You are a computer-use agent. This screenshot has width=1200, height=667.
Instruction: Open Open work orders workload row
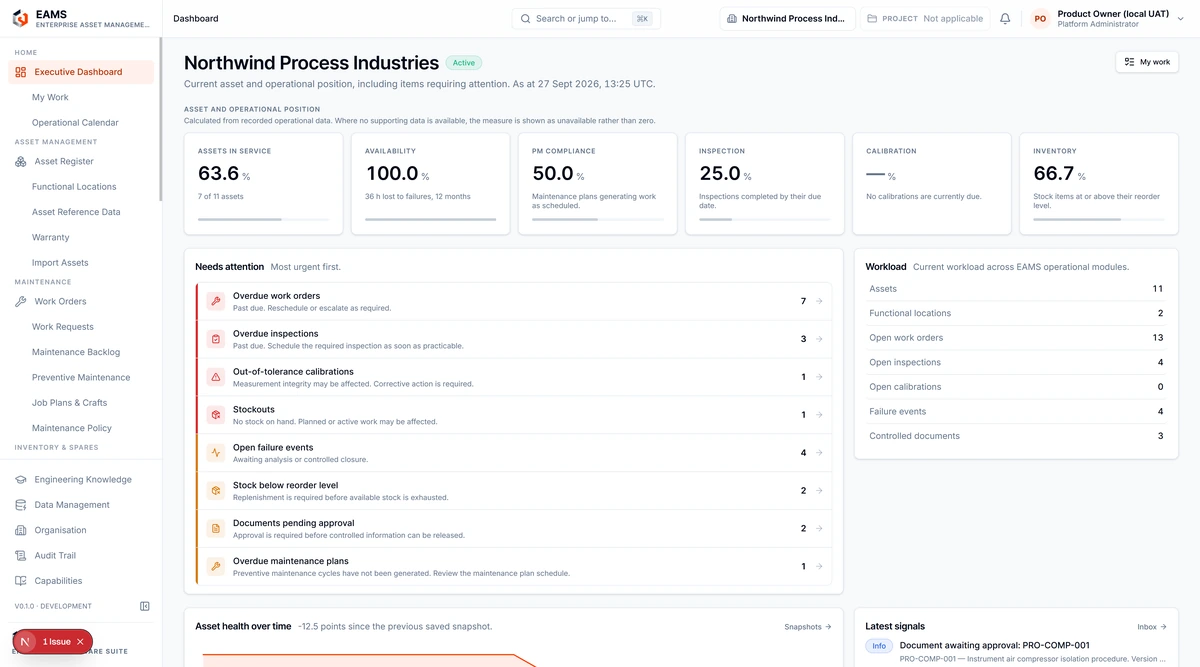[x=1016, y=338]
